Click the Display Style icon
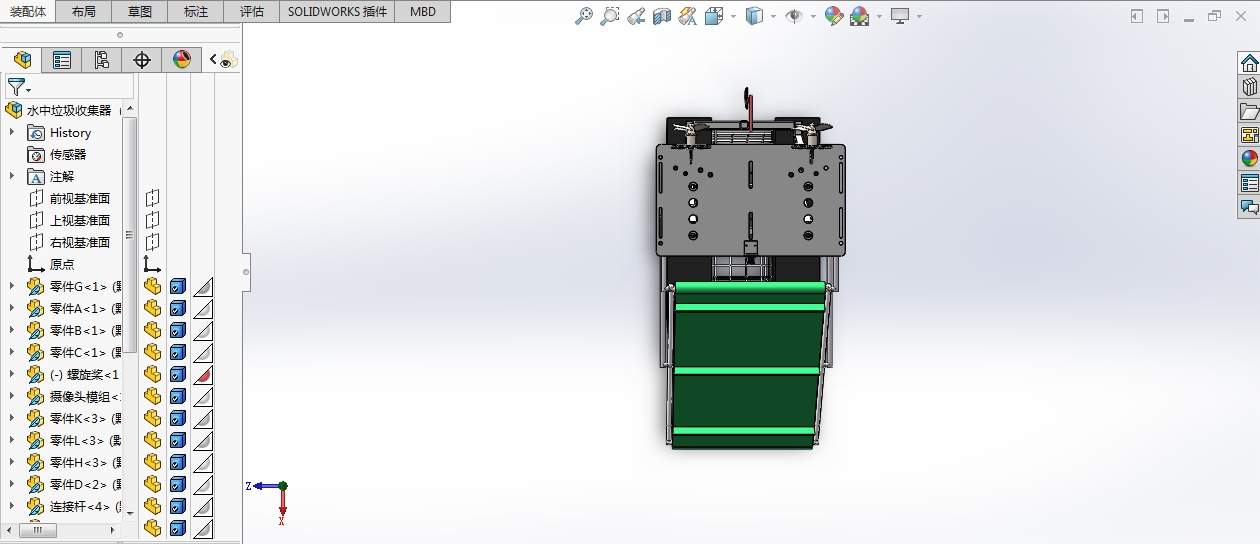Viewport: 1260px width, 544px height. pyautogui.click(x=756, y=16)
